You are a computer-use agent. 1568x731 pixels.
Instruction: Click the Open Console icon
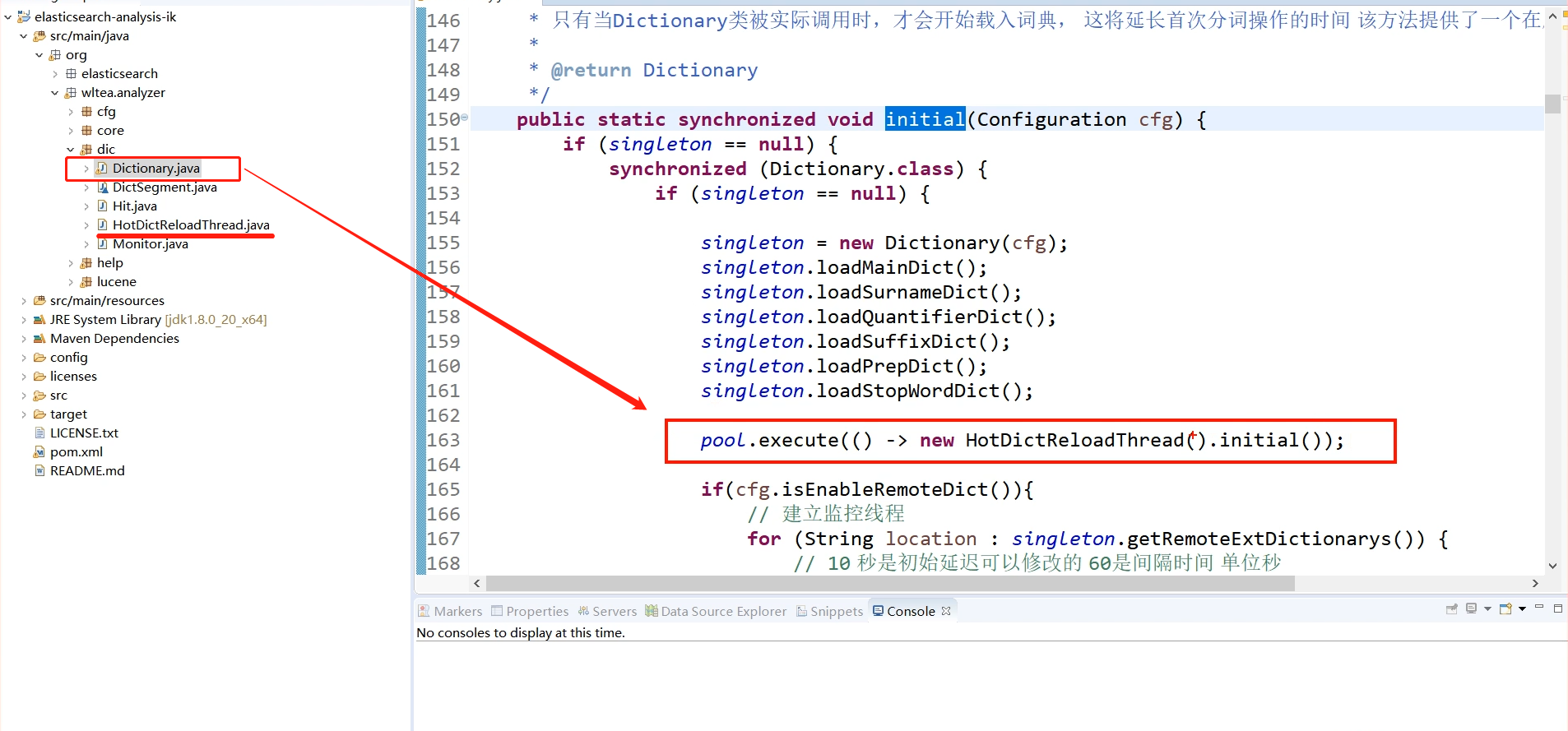coord(1505,609)
